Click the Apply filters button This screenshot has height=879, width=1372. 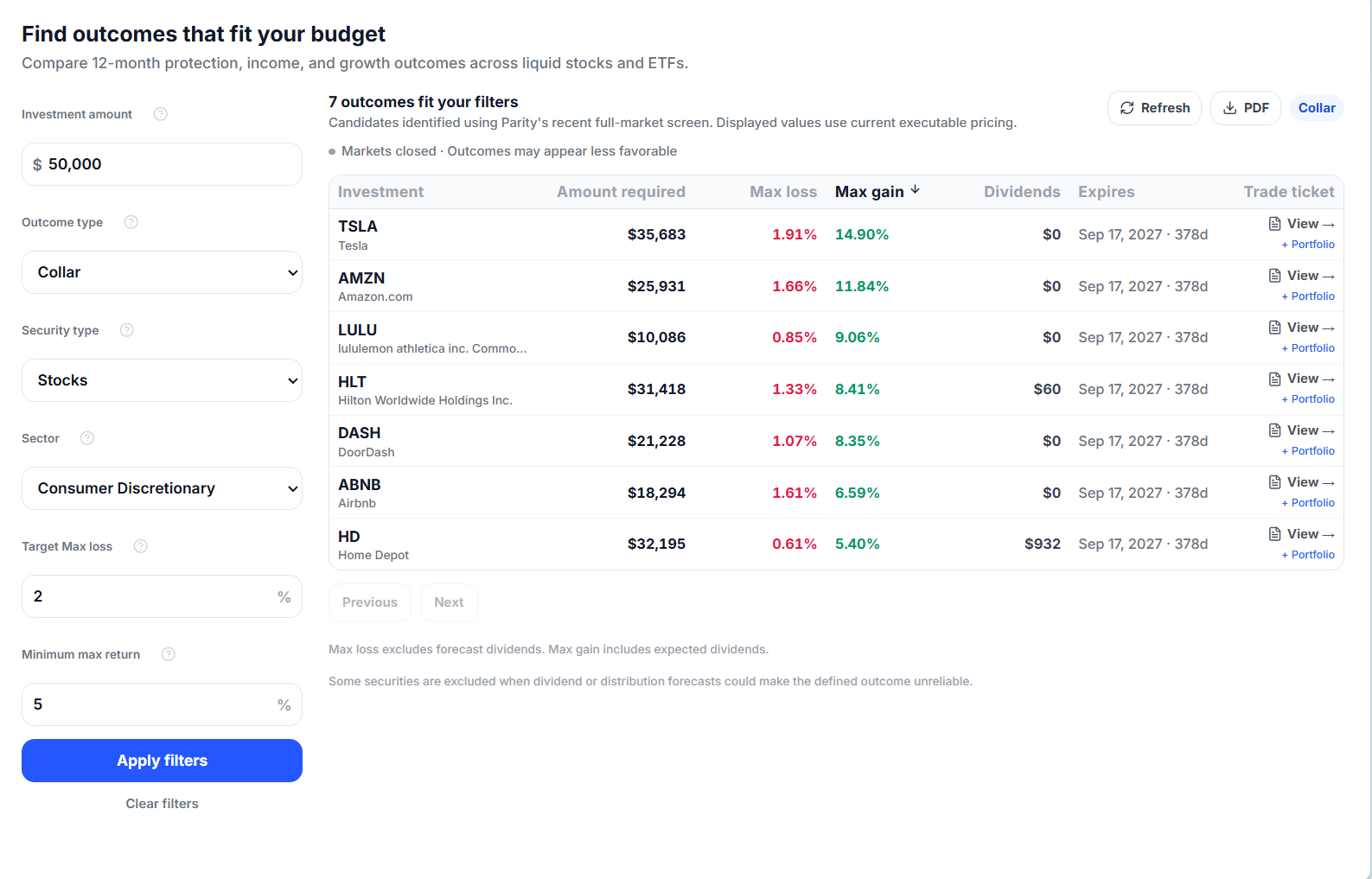[x=162, y=761]
